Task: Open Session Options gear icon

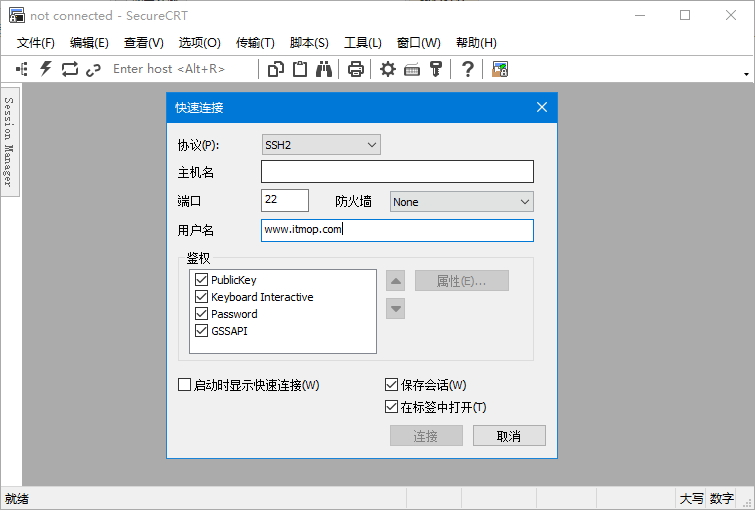Action: pyautogui.click(x=388, y=69)
